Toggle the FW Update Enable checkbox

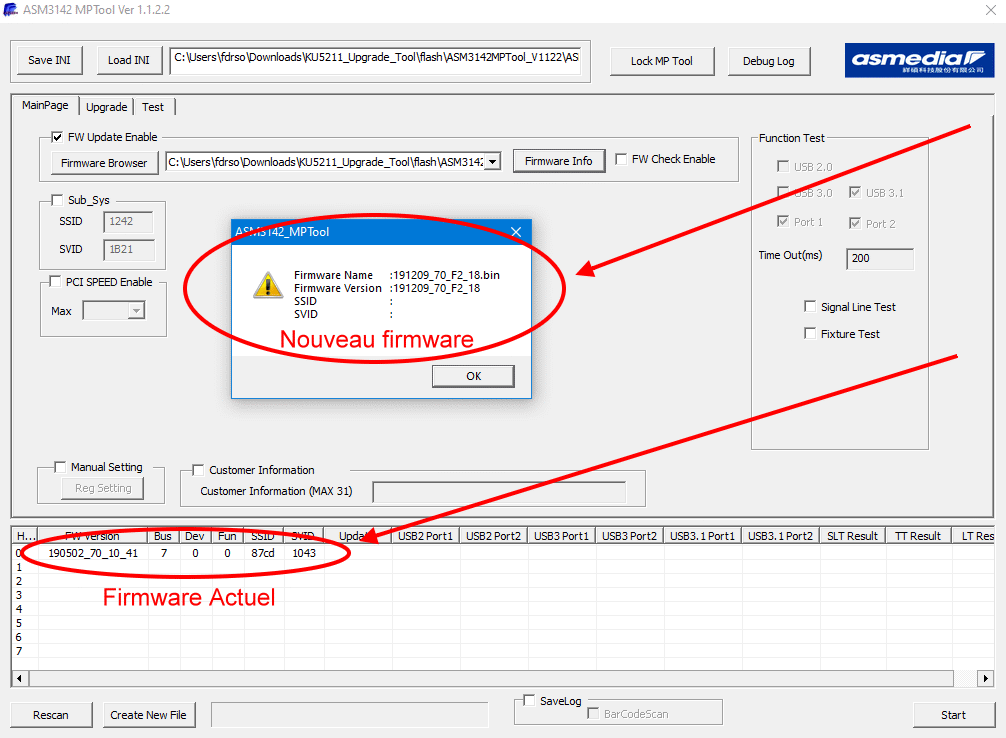pos(57,137)
